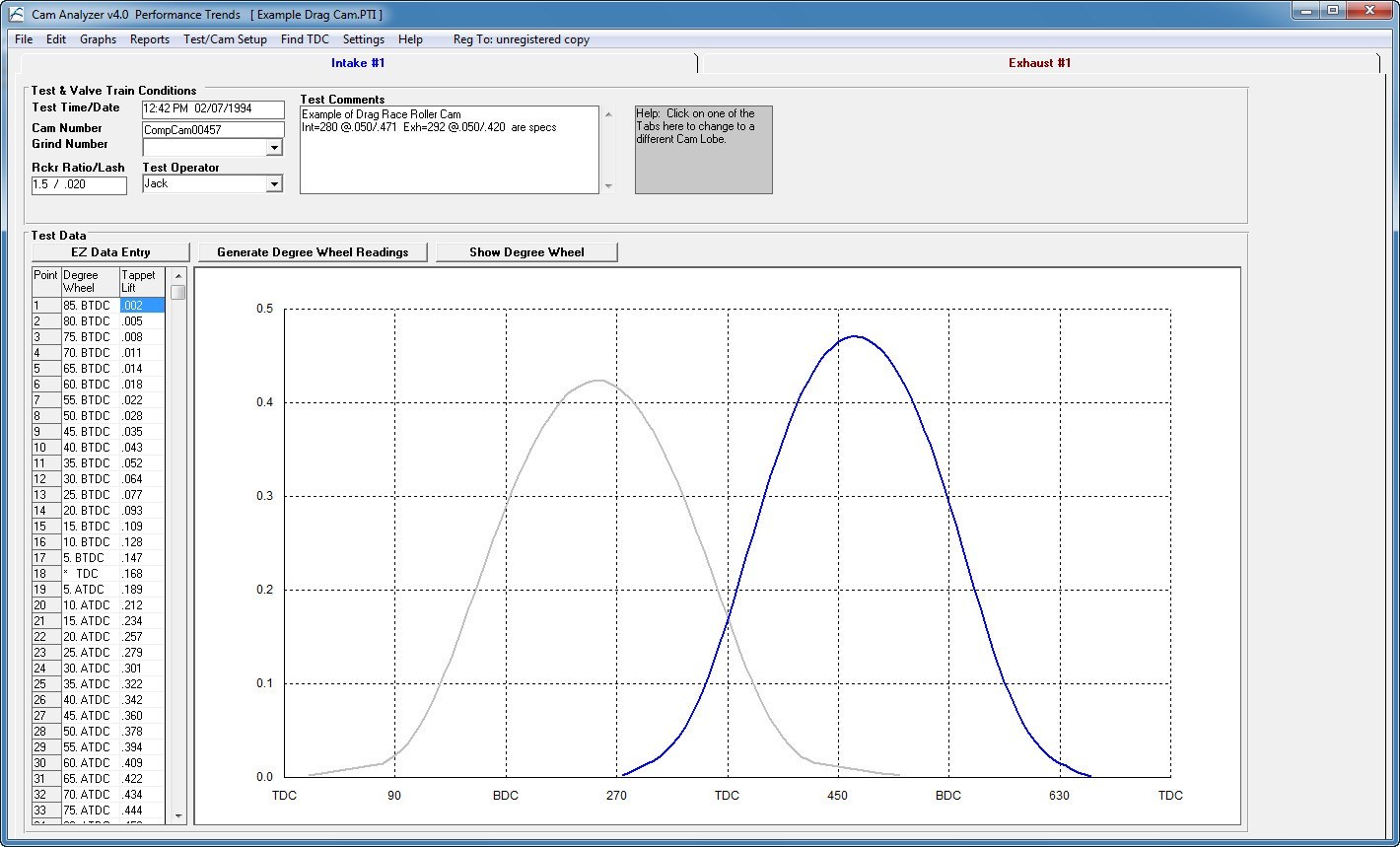Select Degree Wheel cell 30. BTDC
1400x847 pixels.
[90, 479]
